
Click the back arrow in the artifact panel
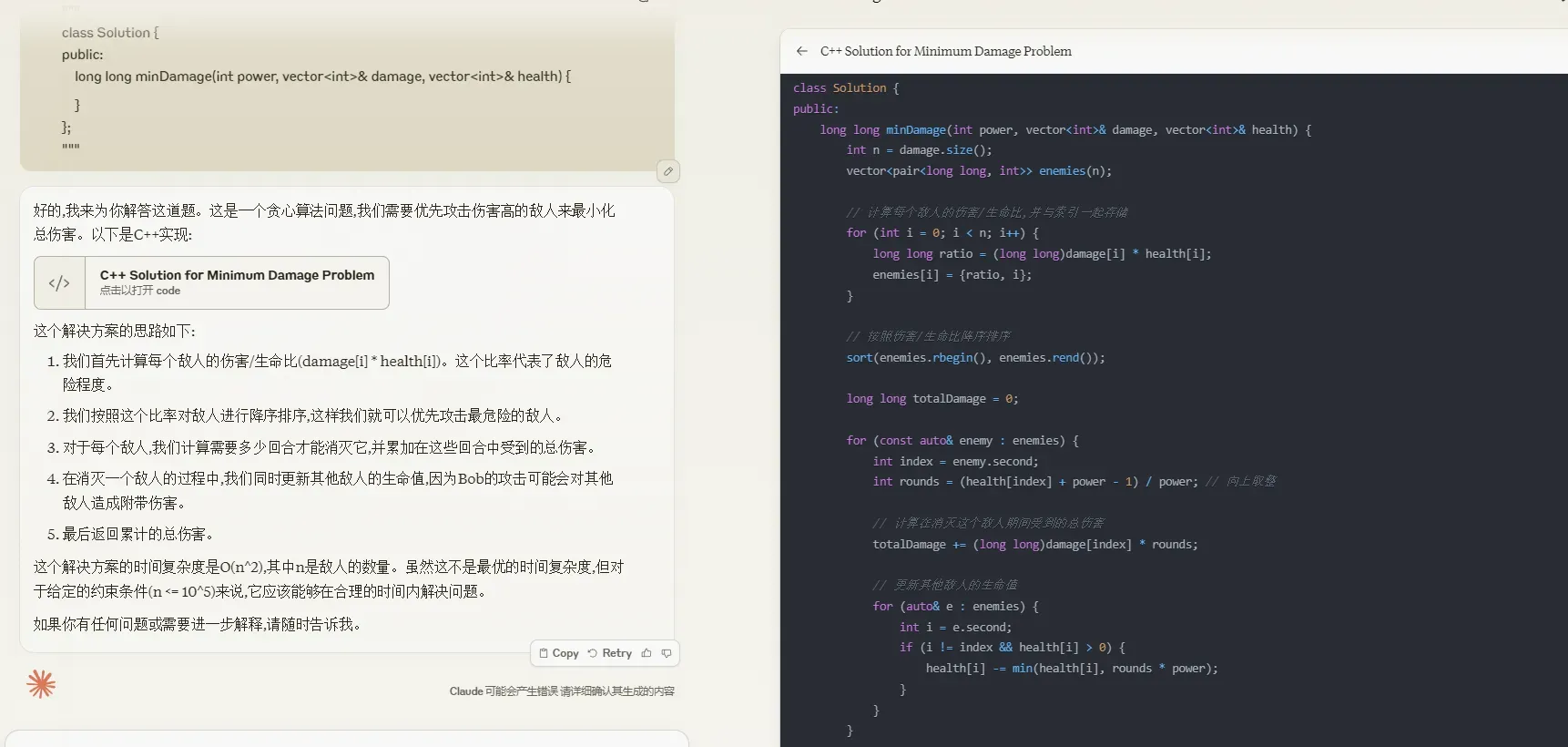point(801,52)
